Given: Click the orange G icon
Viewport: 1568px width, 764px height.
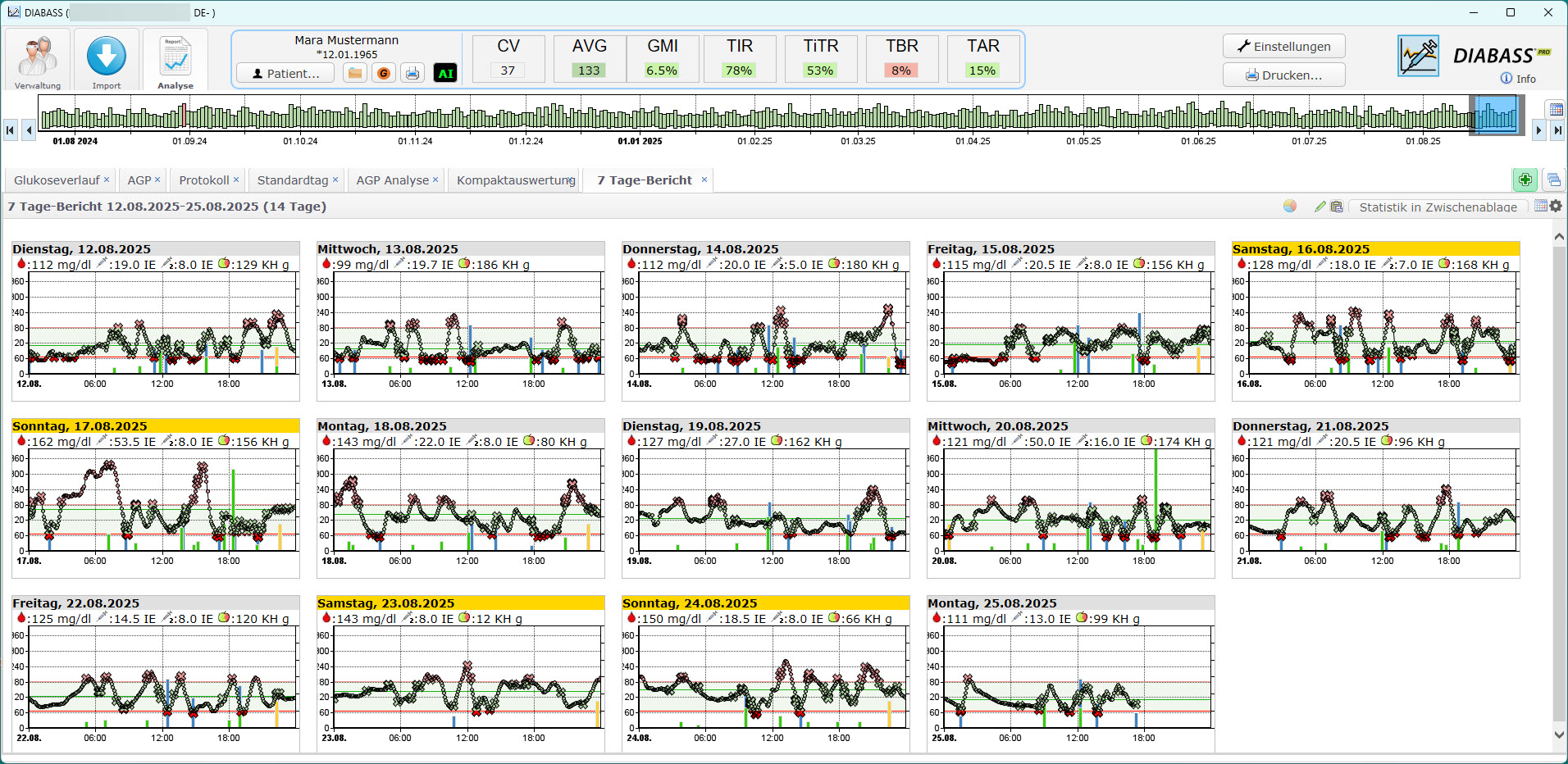Looking at the screenshot, I should [383, 74].
